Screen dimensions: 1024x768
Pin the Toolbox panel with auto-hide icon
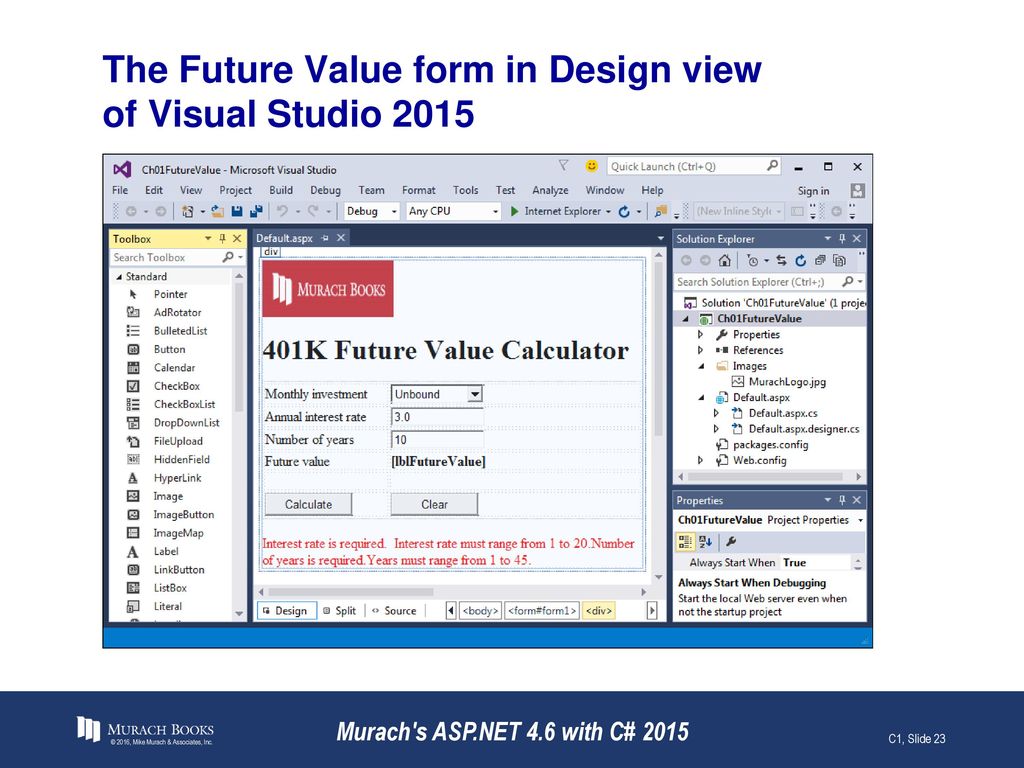(x=222, y=238)
